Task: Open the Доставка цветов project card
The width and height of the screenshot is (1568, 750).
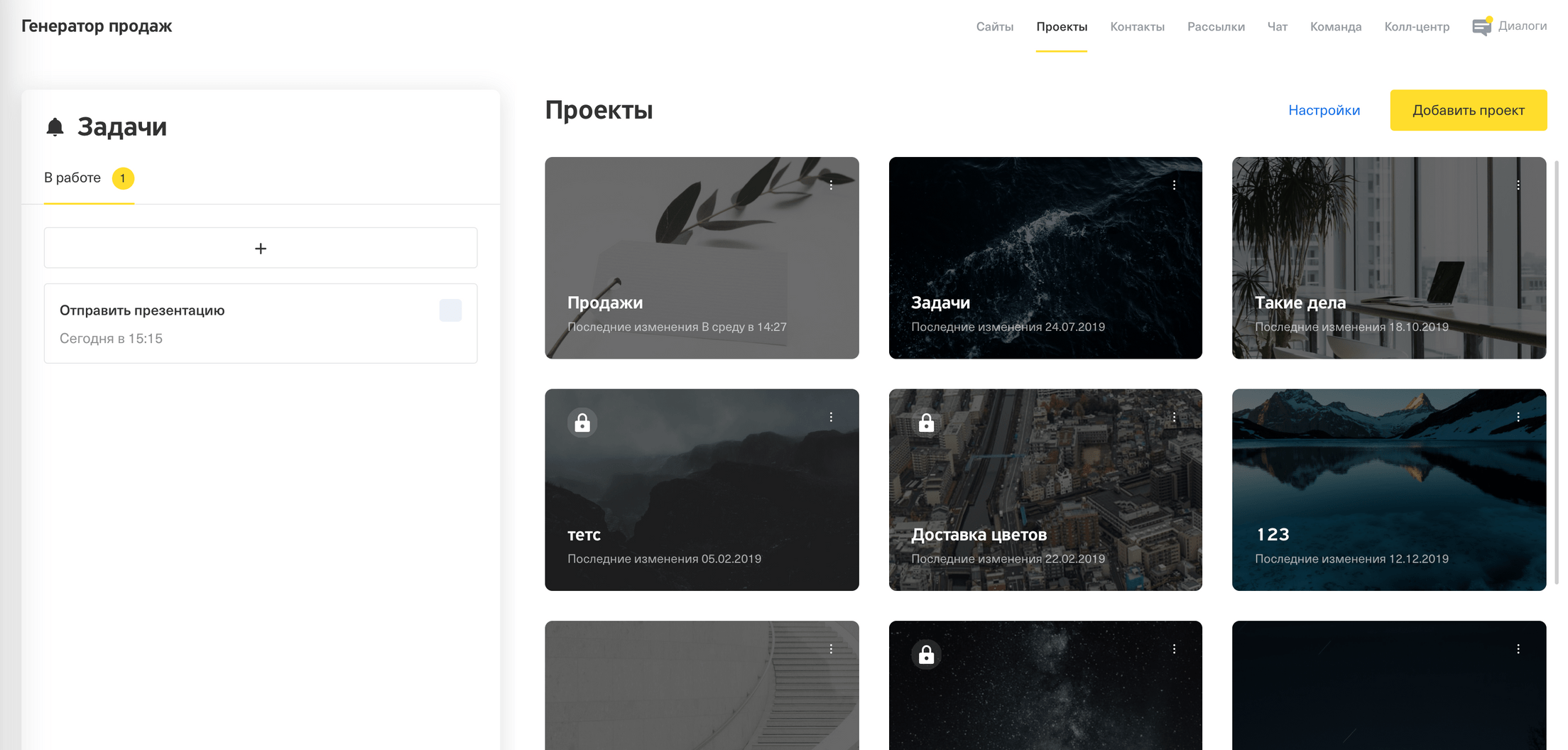Action: coord(1045,489)
